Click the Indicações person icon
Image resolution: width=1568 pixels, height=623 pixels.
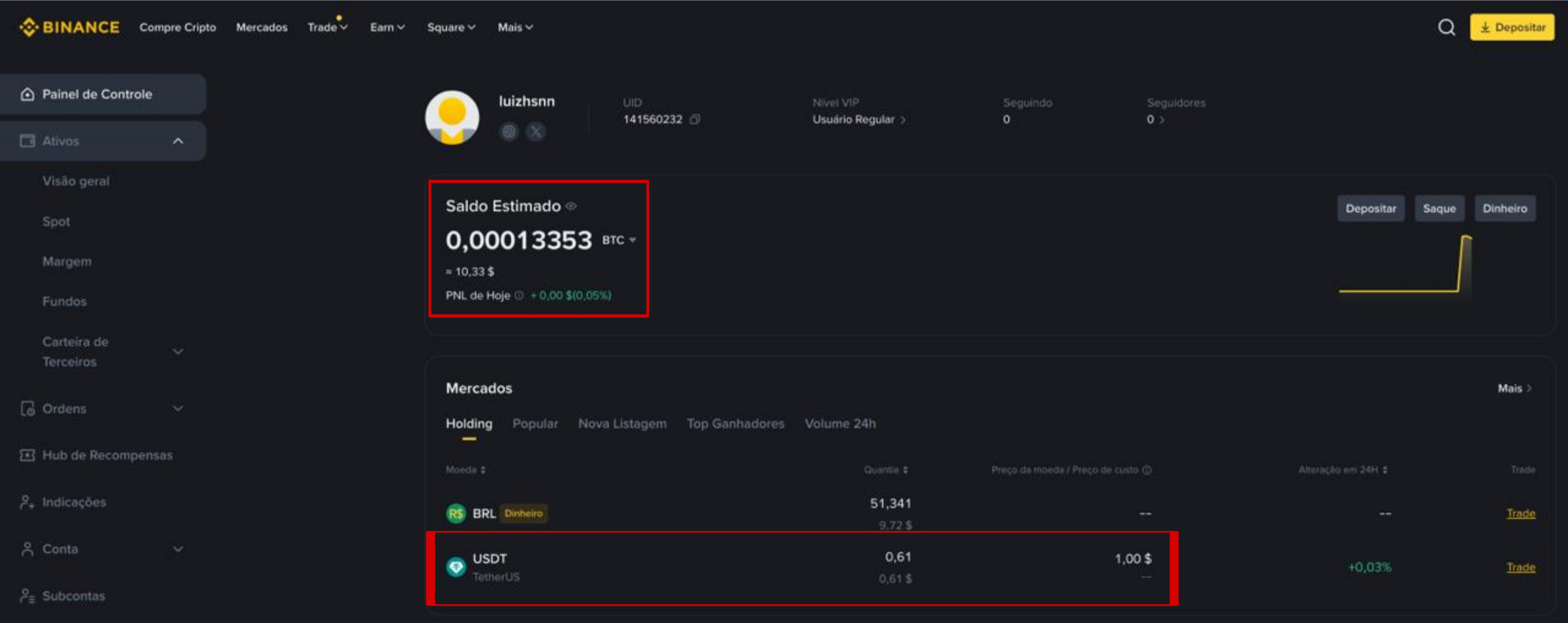point(27,502)
